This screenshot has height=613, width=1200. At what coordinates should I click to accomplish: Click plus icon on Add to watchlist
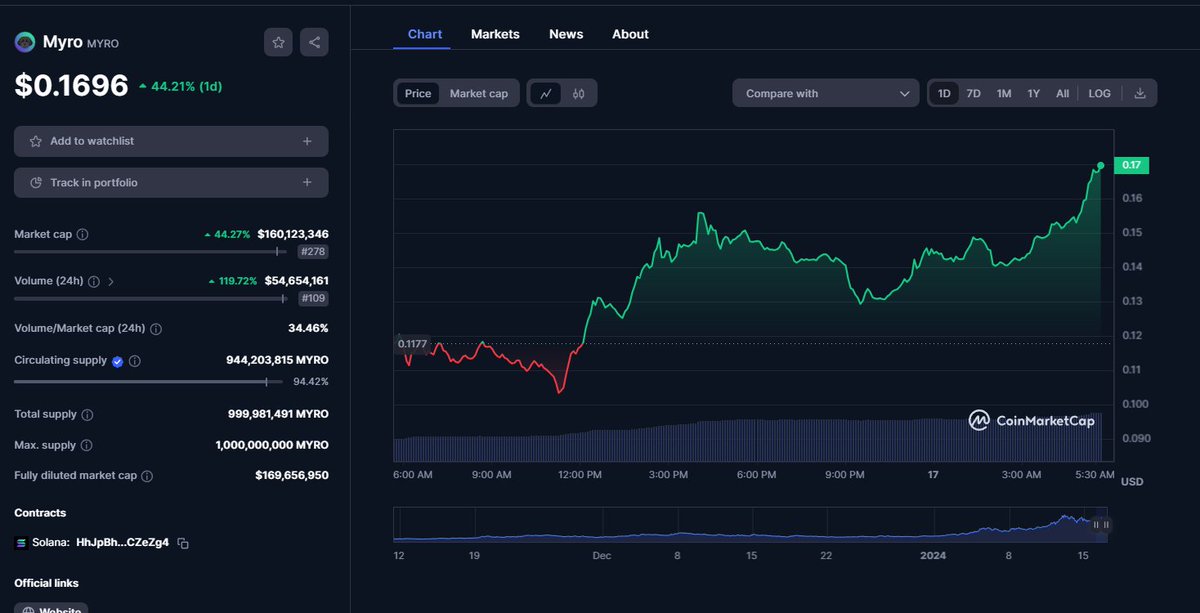click(x=307, y=141)
